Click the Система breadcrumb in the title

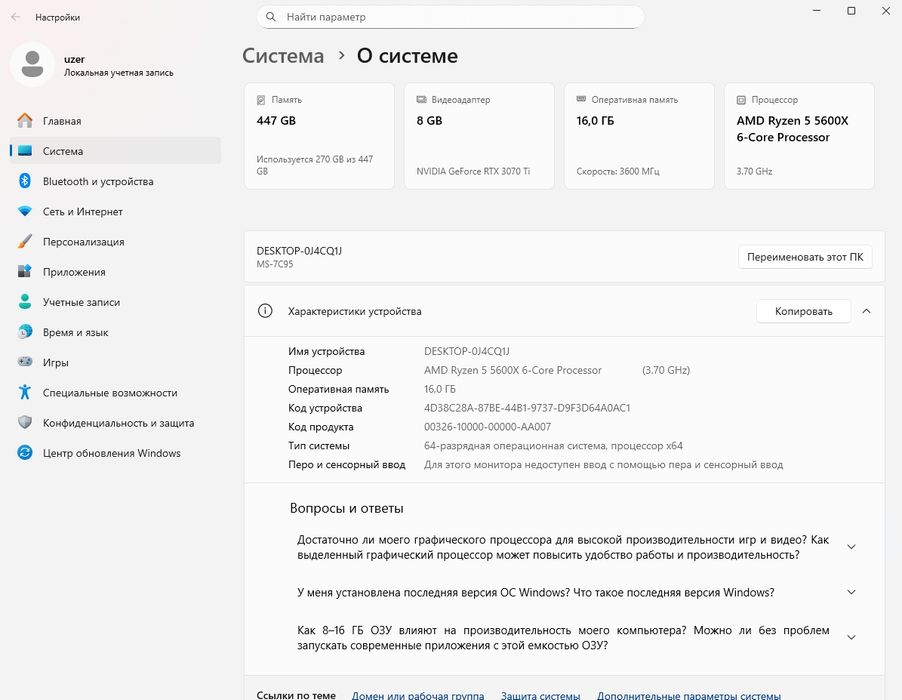283,56
